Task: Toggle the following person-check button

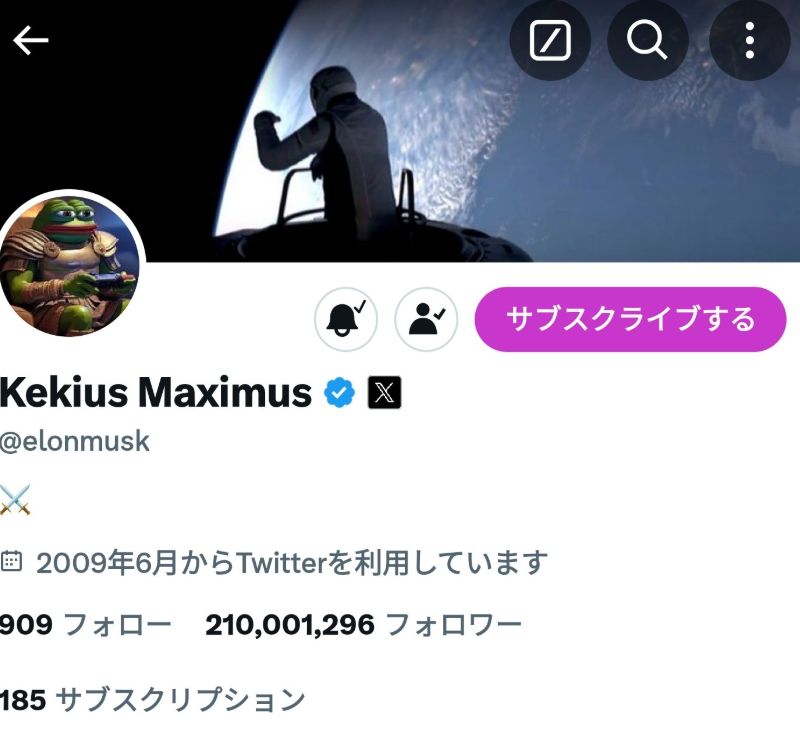Action: tap(426, 319)
